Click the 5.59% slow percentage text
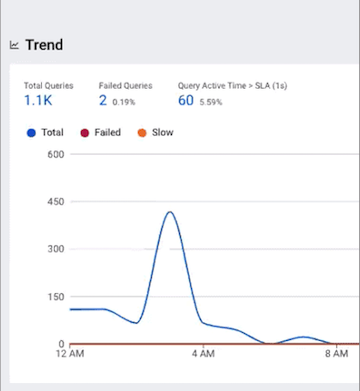This screenshot has width=360, height=391. tap(211, 102)
